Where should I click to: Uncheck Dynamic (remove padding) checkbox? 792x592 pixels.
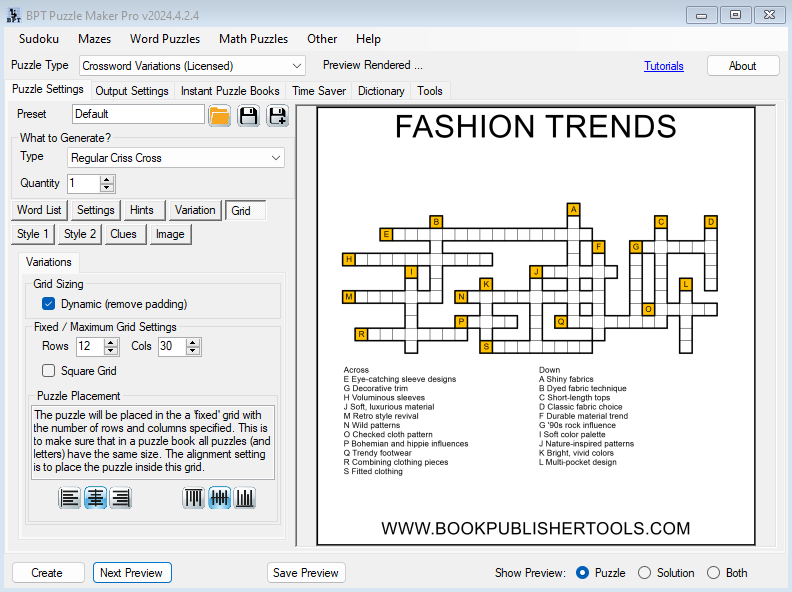coord(48,304)
